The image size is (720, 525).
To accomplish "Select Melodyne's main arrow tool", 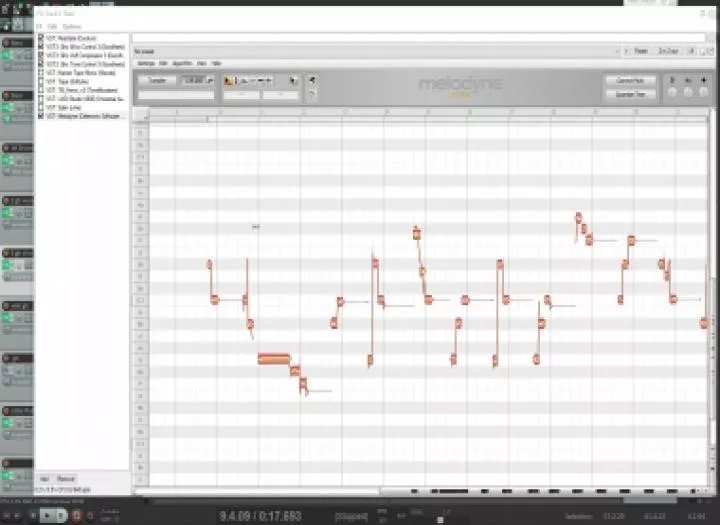I will (228, 81).
